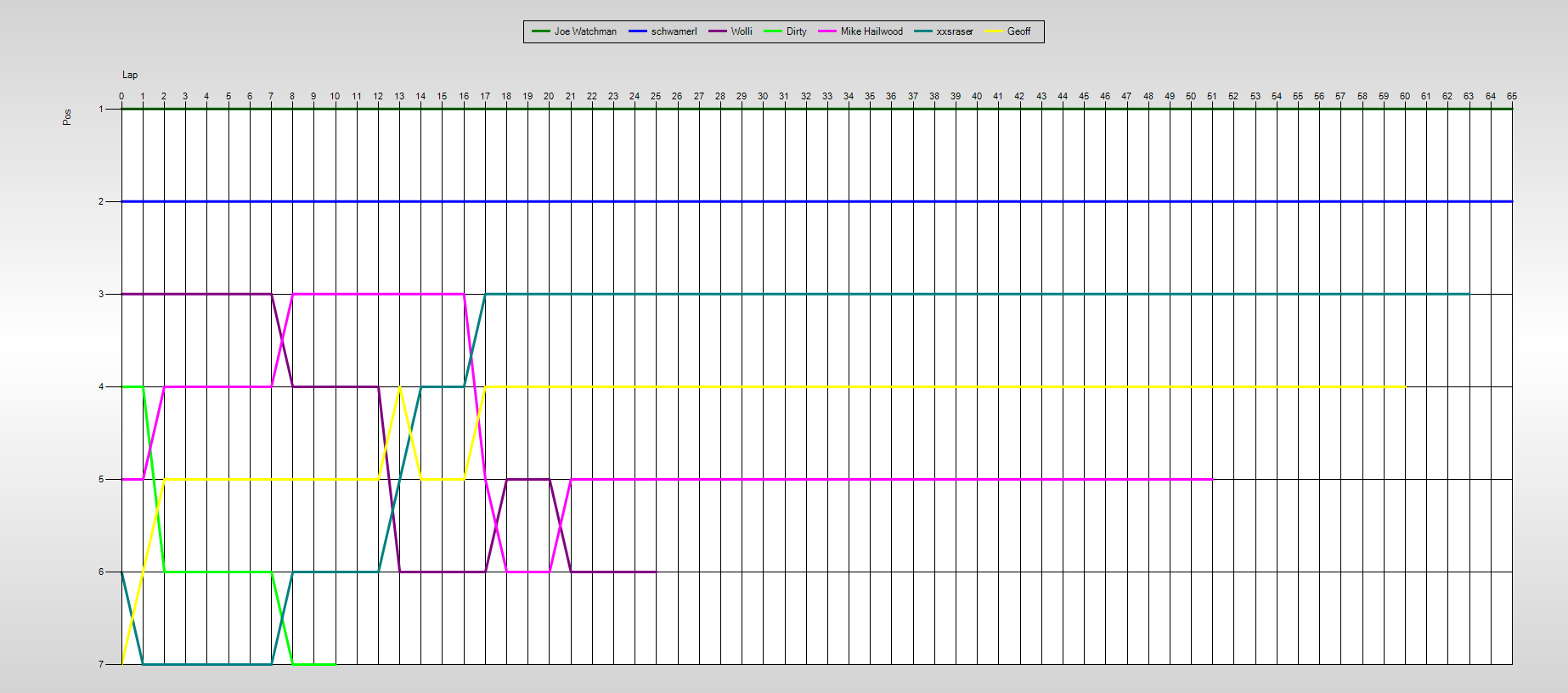1568x693 pixels.
Task: Click position label 3 on the axis
Action: (x=101, y=294)
